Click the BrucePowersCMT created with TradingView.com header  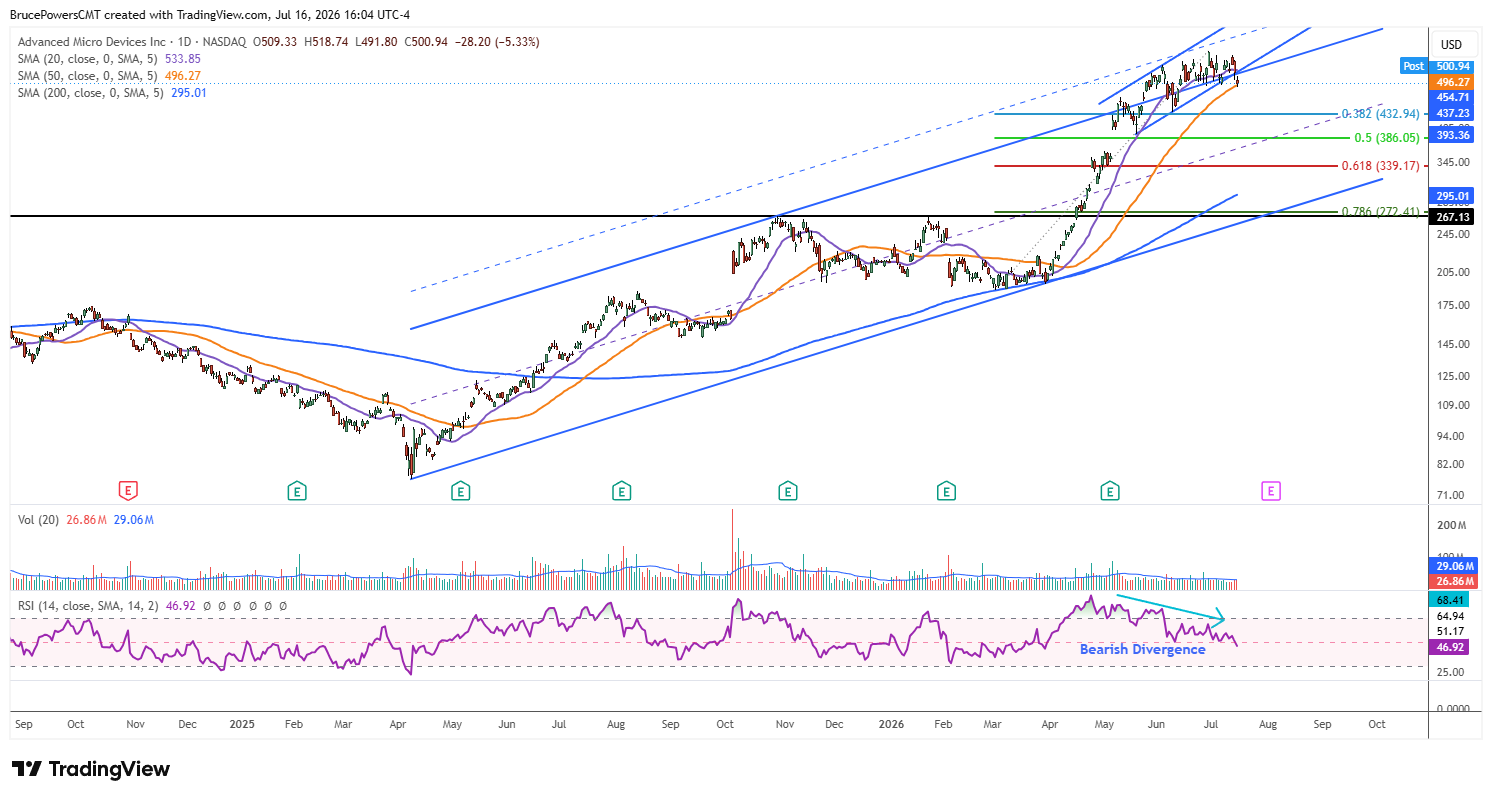click(x=210, y=15)
